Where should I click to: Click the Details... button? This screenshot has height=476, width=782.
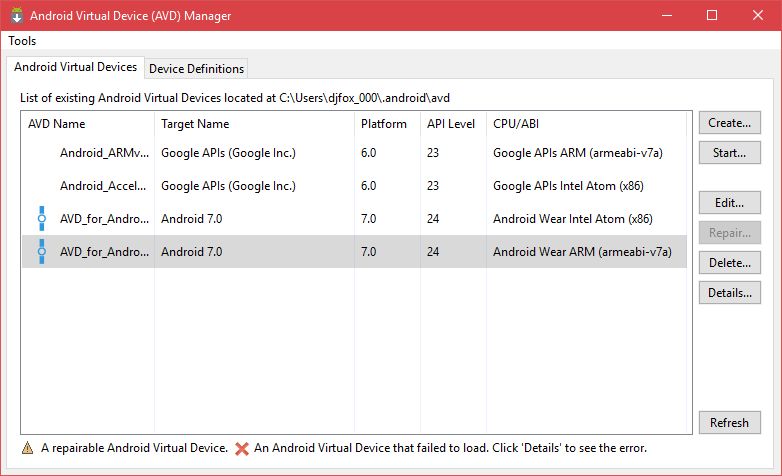pyautogui.click(x=730, y=292)
